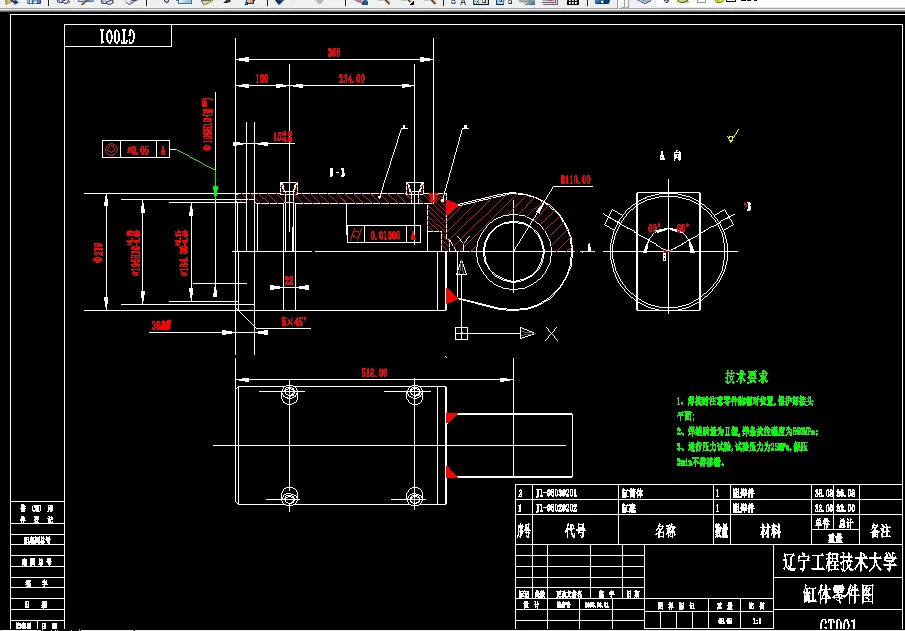This screenshot has width=905, height=631.
Task: Select the left 60° angle annotation
Action: [653, 228]
